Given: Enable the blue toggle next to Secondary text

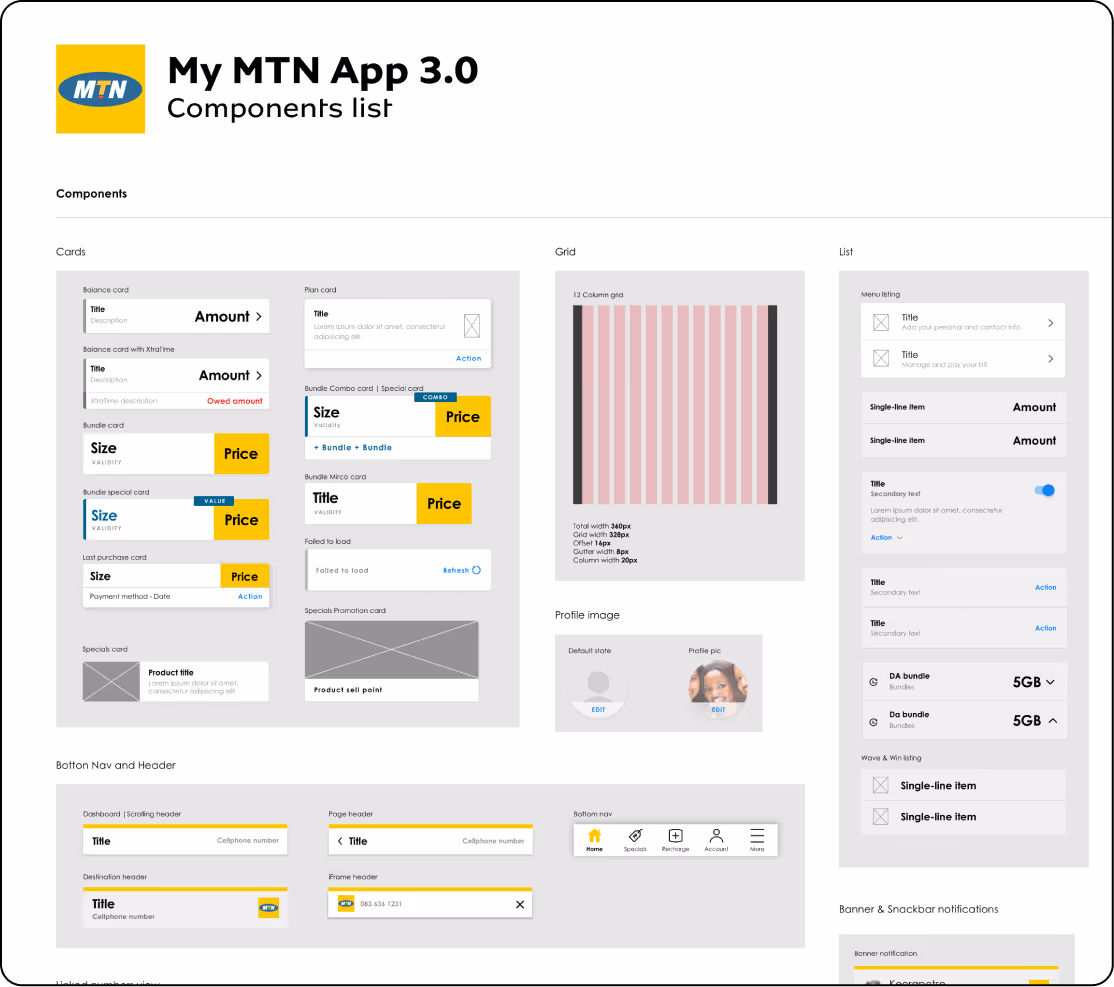Looking at the screenshot, I should [x=1044, y=490].
